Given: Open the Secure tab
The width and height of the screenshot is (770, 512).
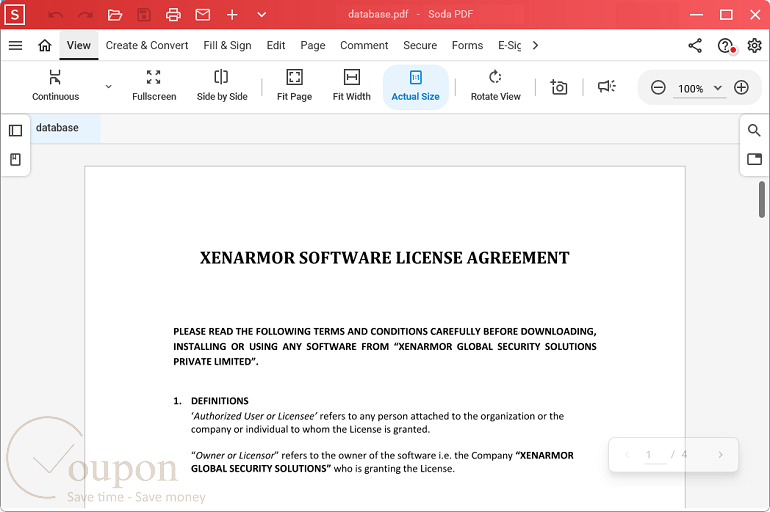Looking at the screenshot, I should tap(420, 45).
